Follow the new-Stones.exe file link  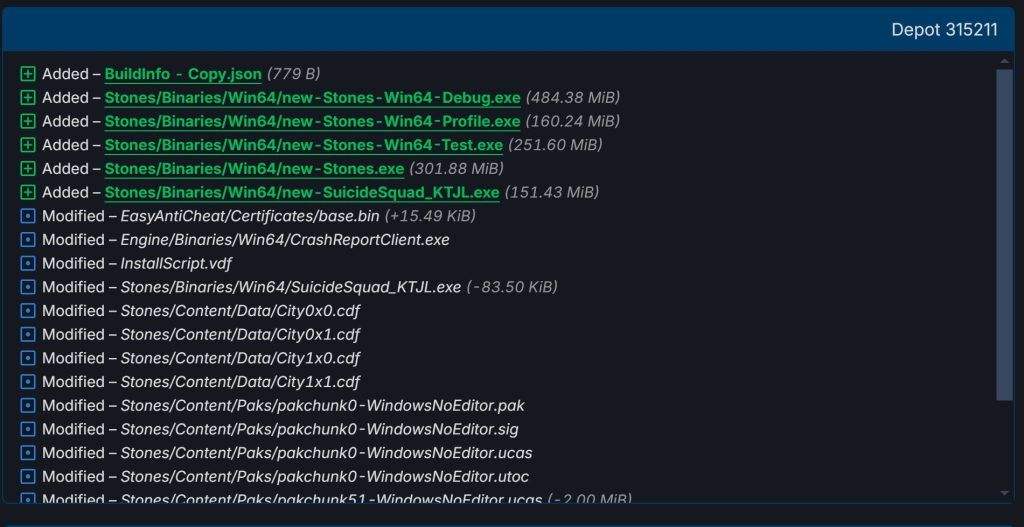(x=254, y=169)
